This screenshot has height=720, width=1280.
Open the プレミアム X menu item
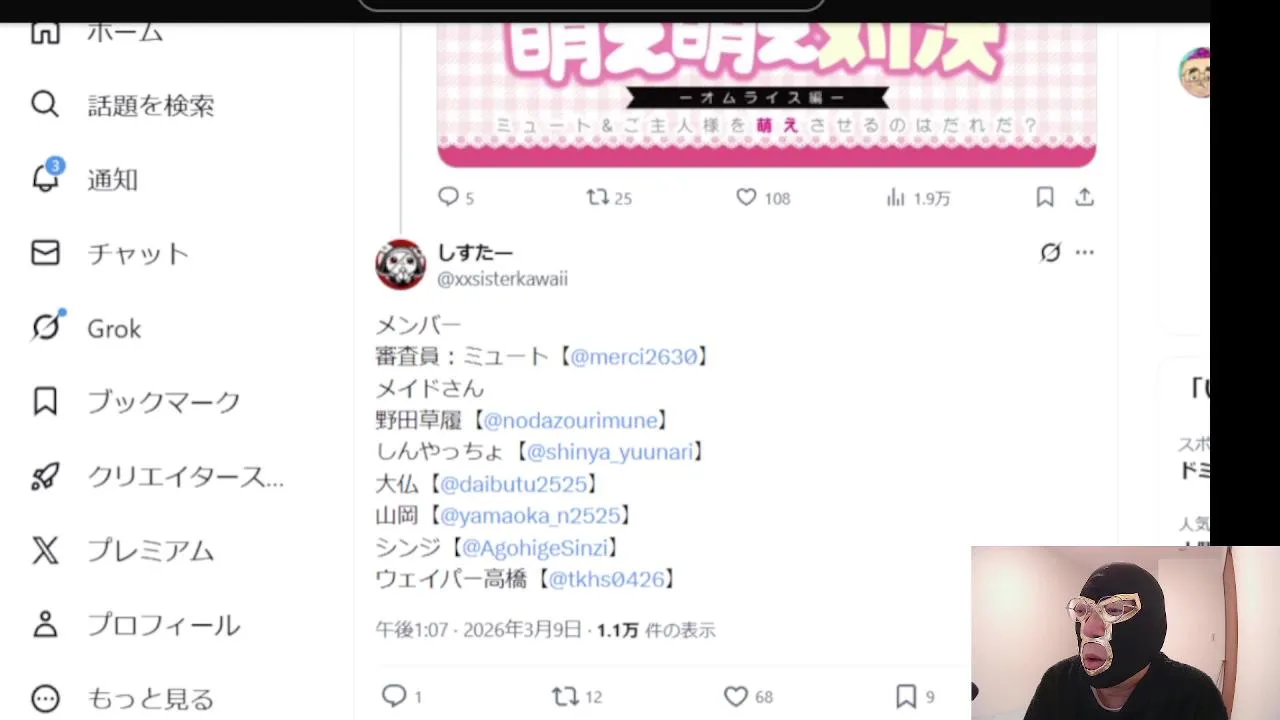(122, 551)
